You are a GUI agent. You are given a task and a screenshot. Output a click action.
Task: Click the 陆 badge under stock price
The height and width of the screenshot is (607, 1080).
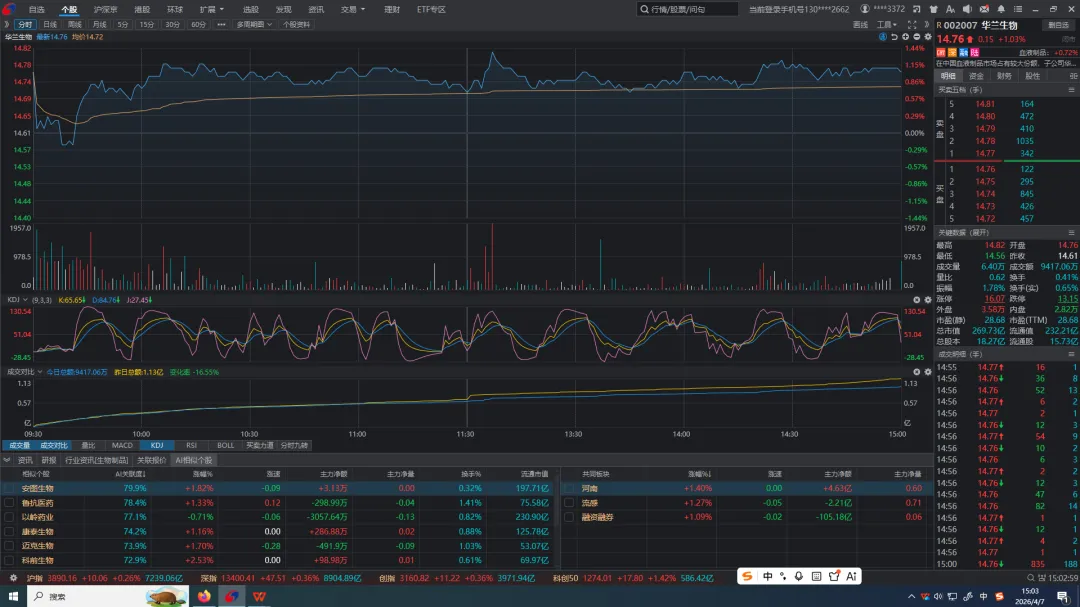tap(975, 52)
